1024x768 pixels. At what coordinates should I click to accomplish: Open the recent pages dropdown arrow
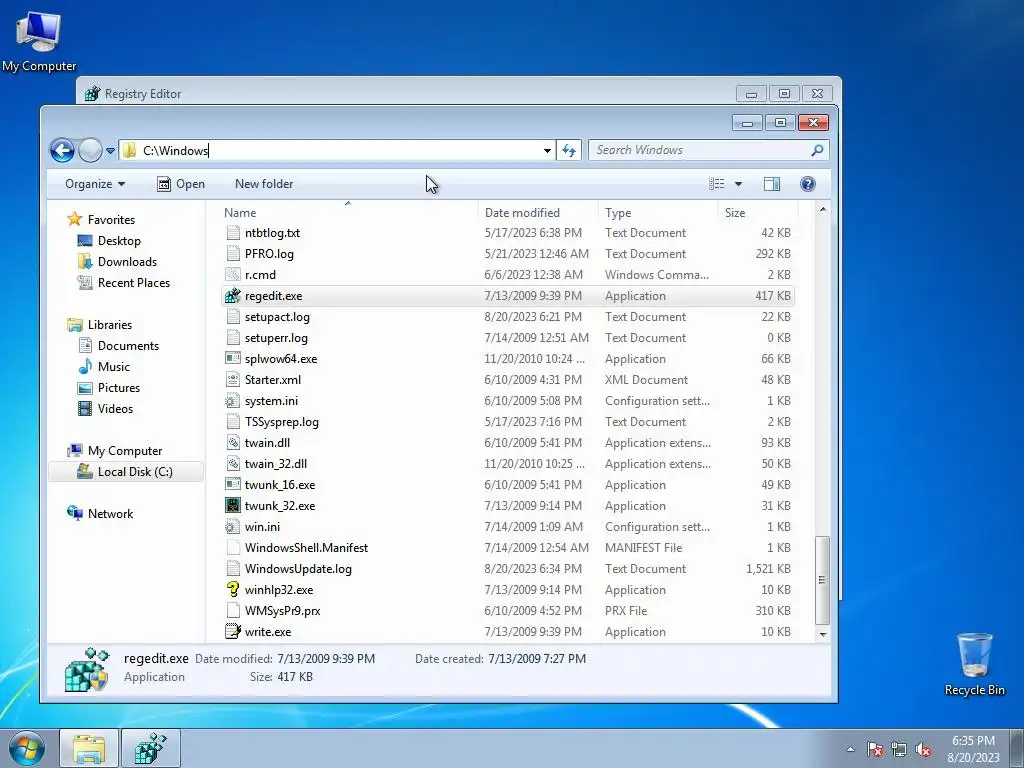[110, 151]
